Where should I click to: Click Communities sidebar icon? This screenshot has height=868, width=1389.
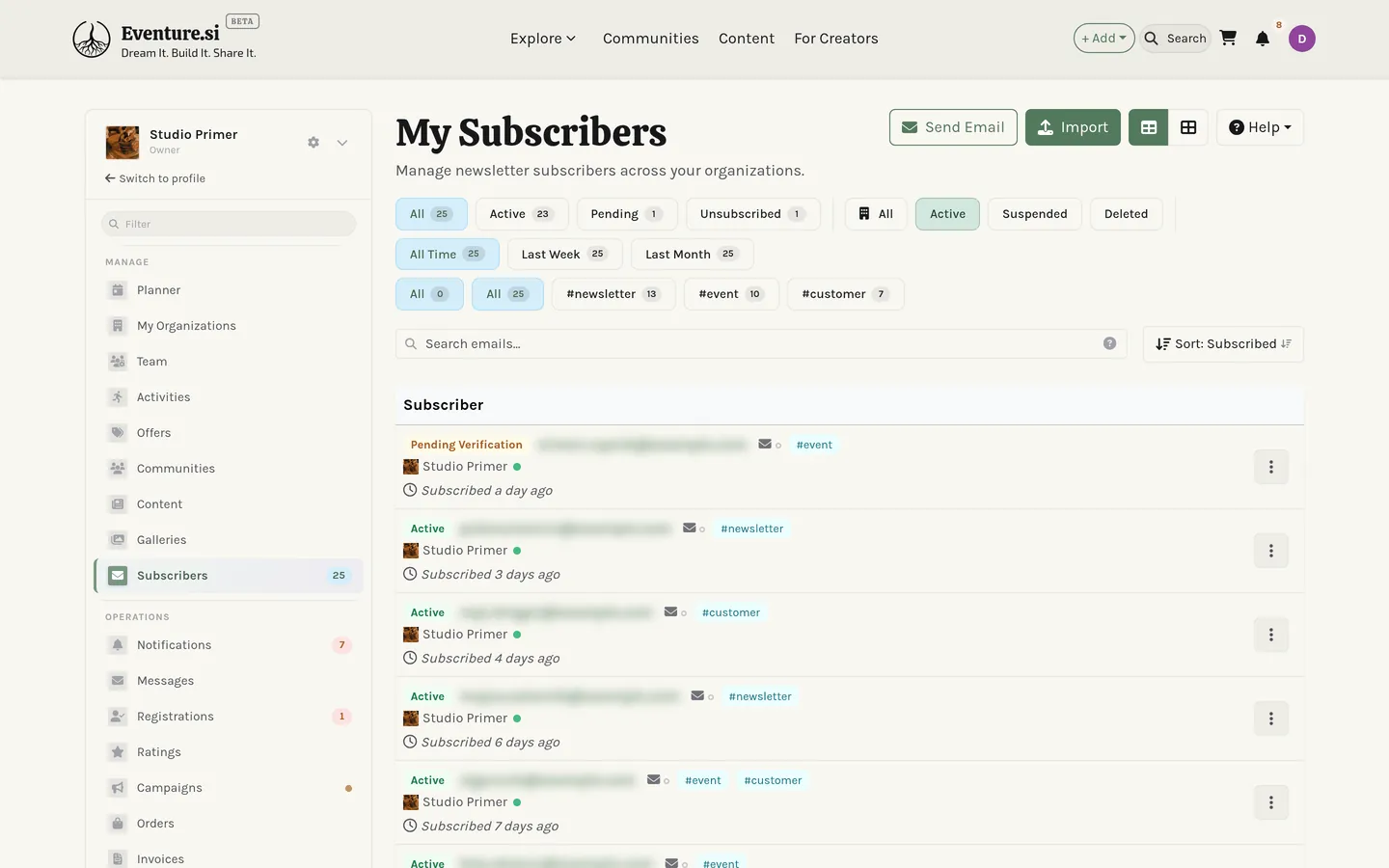tap(118, 469)
